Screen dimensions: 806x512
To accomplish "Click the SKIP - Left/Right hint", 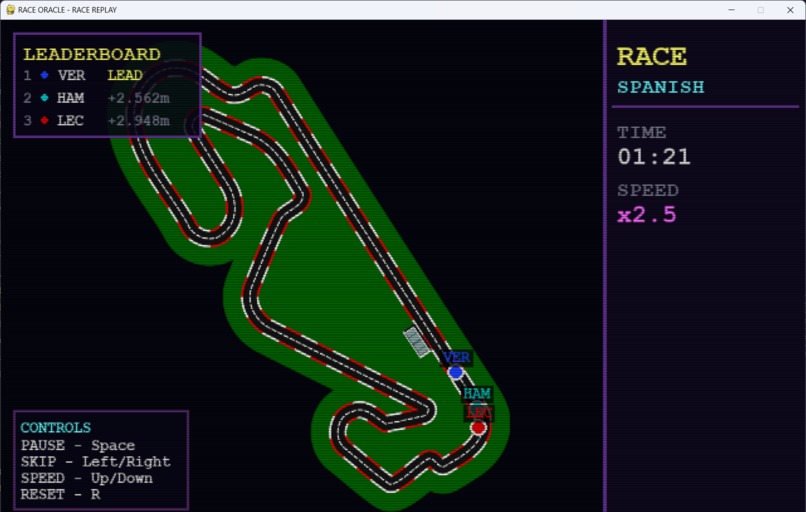I will tap(95, 462).
